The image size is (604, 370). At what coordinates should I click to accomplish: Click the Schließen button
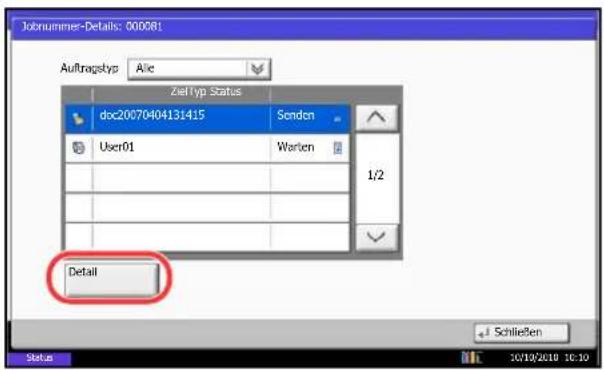pyautogui.click(x=522, y=333)
